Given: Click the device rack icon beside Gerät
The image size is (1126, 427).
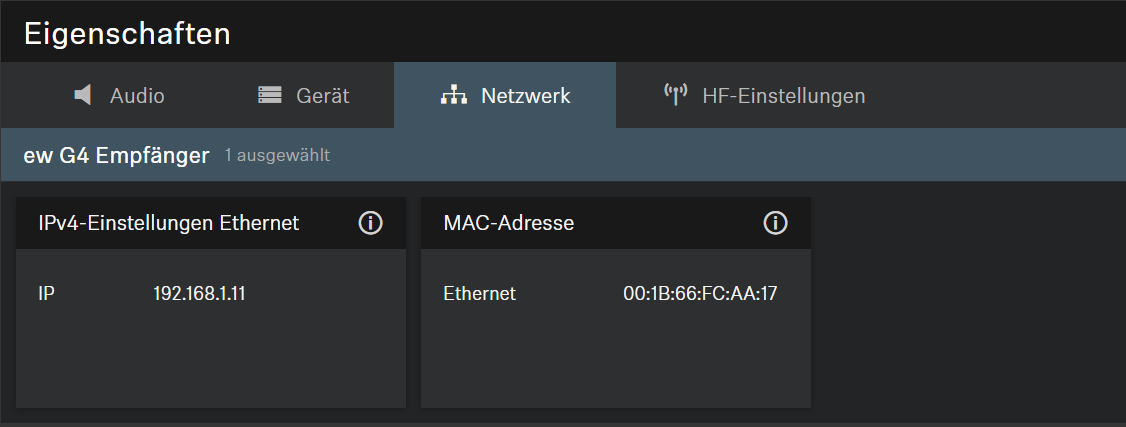Looking at the screenshot, I should [x=270, y=96].
